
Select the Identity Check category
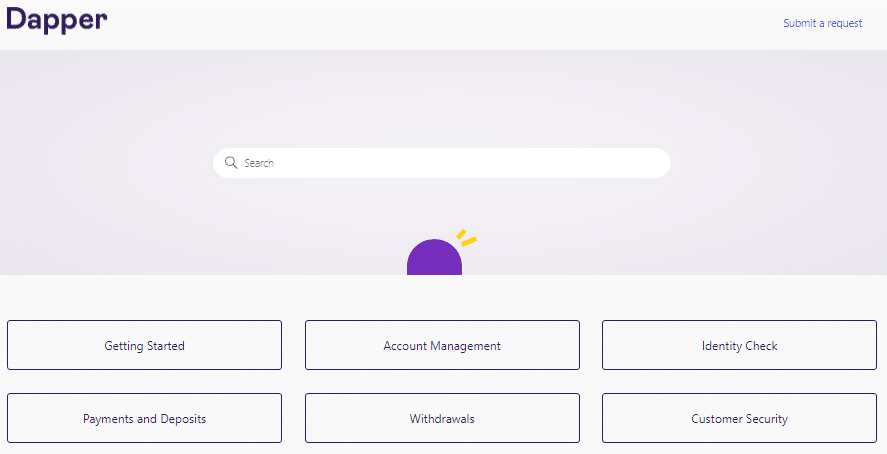(x=739, y=346)
